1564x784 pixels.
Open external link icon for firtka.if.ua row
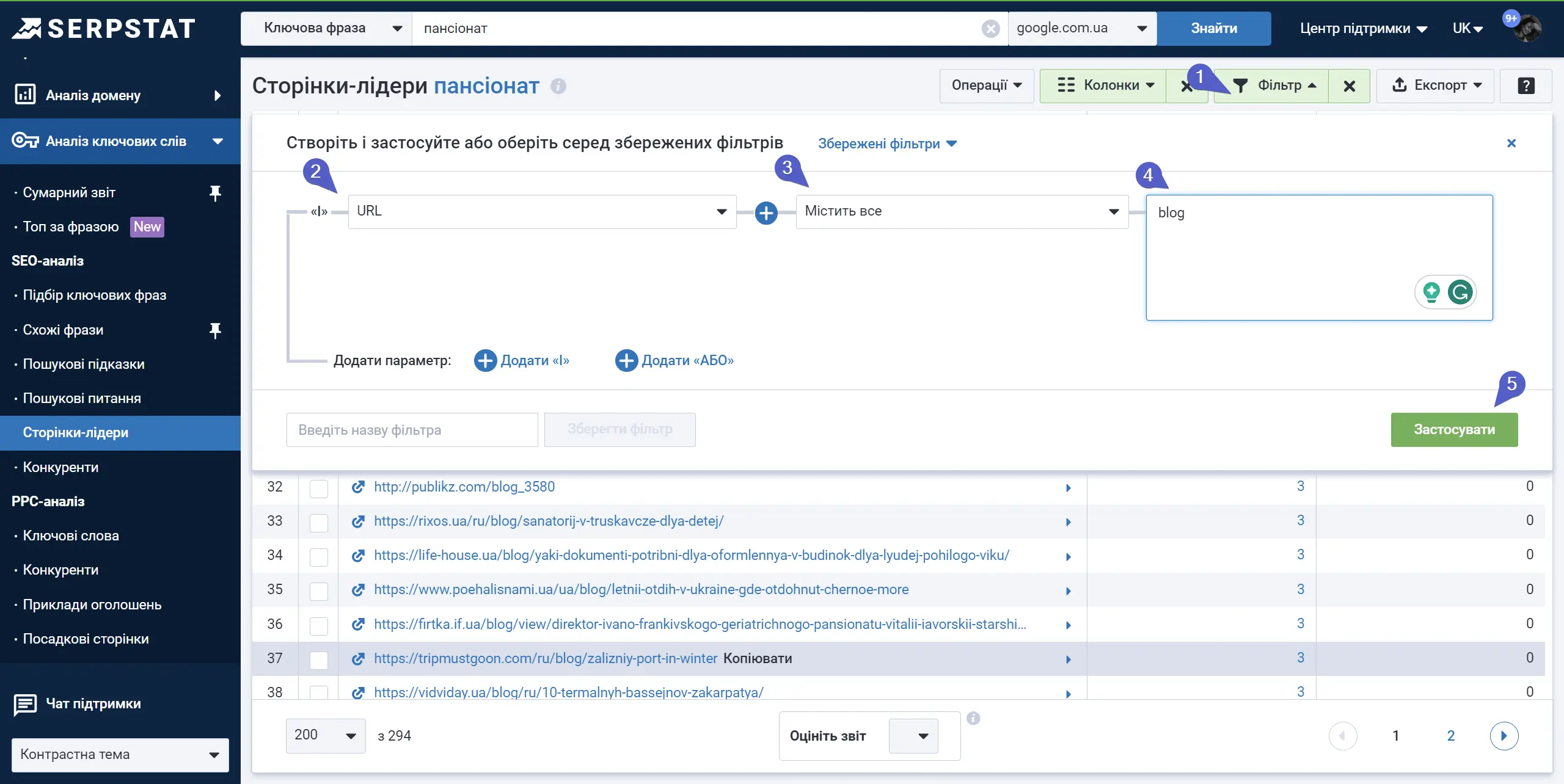coord(359,625)
